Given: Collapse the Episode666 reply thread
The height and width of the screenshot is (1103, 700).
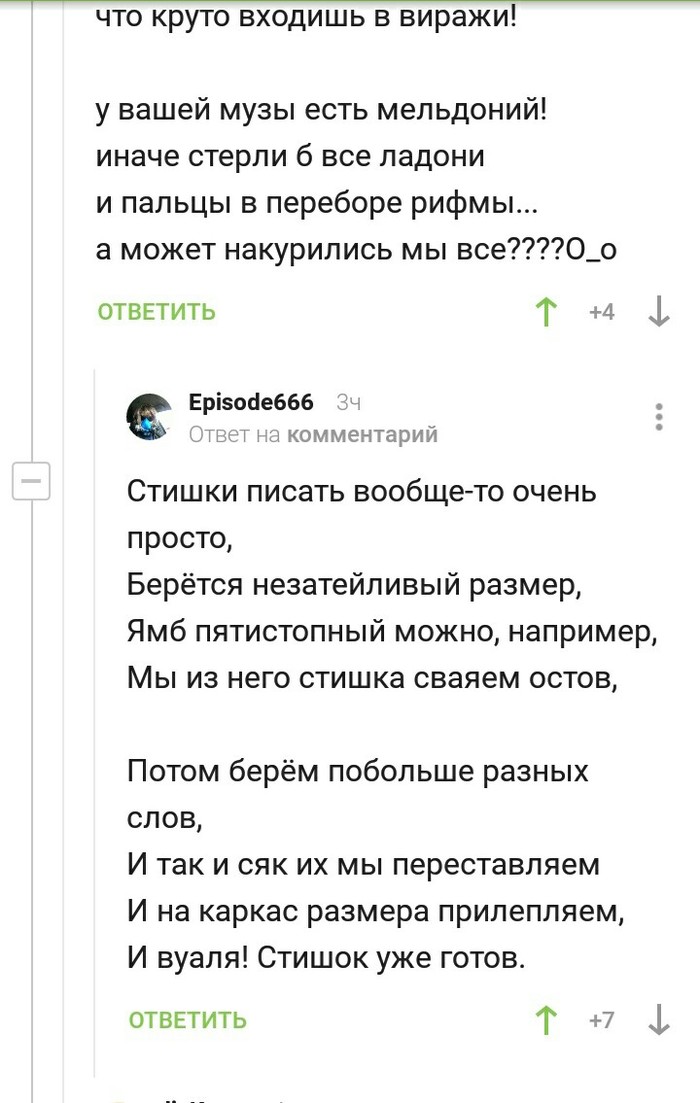Looking at the screenshot, I should pyautogui.click(x=30, y=482).
